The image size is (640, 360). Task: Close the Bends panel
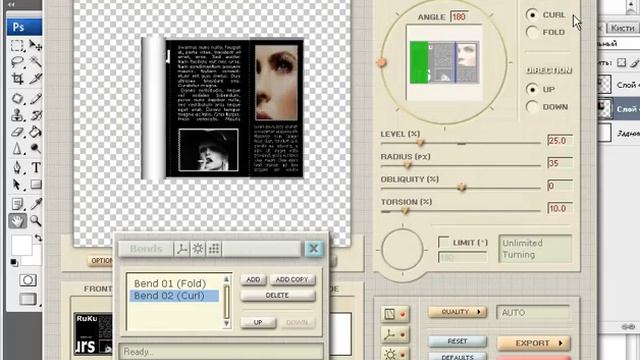coord(313,249)
